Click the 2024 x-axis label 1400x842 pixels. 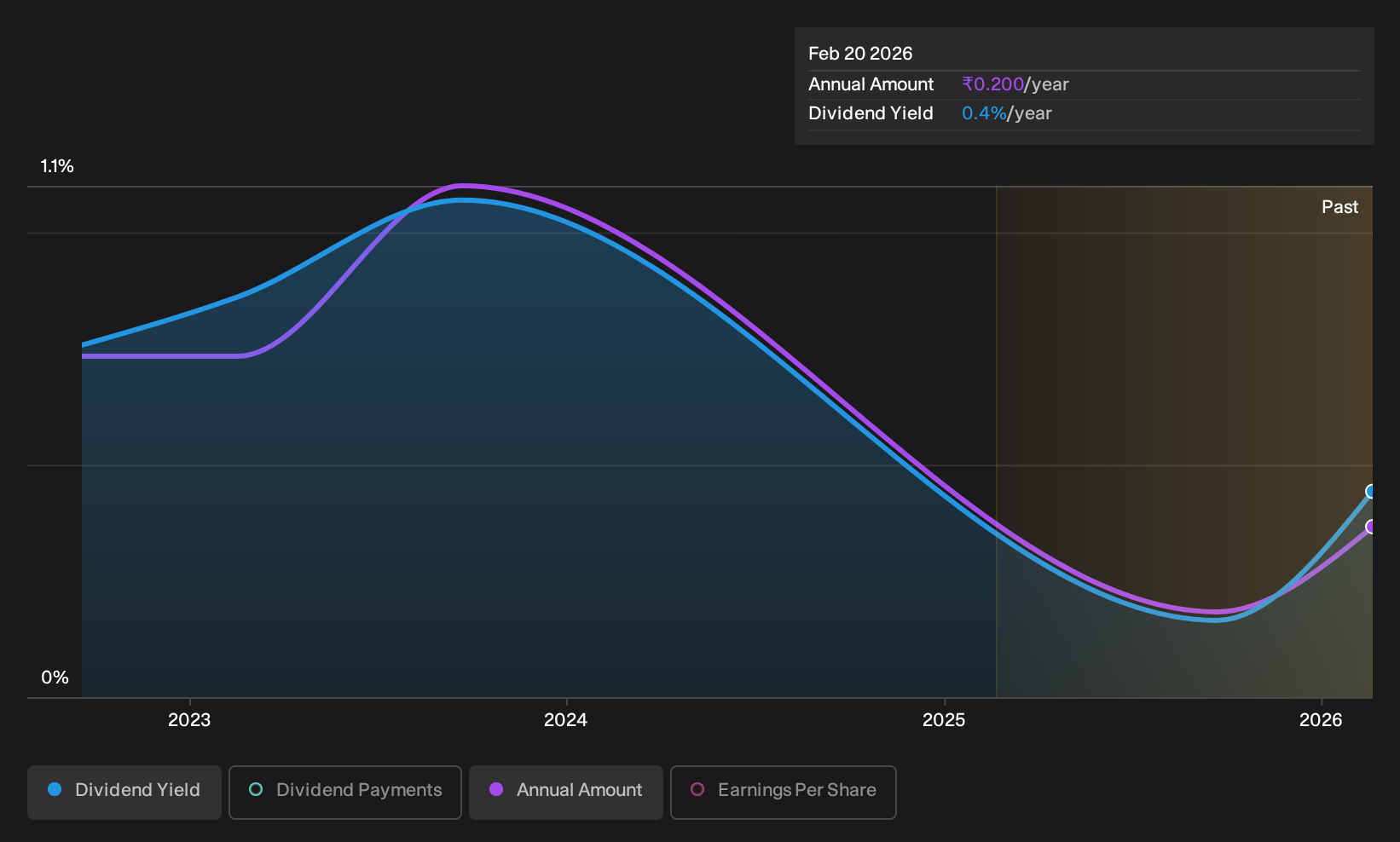coord(566,720)
